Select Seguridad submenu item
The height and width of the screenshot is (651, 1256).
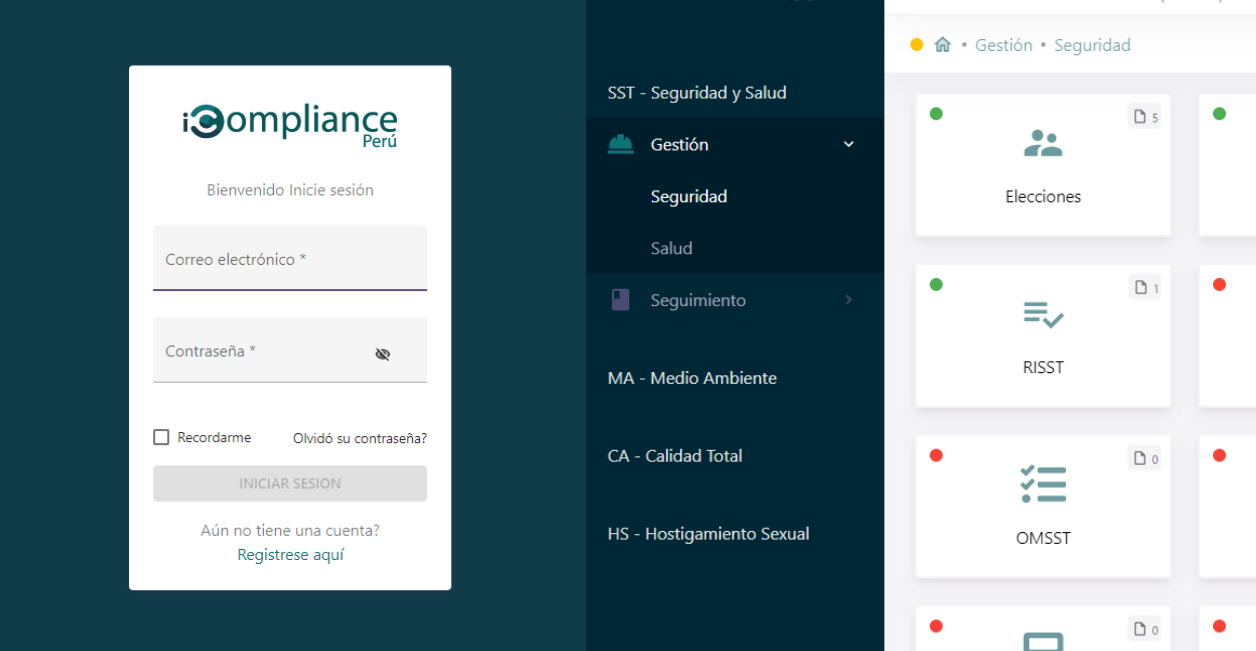tap(689, 197)
